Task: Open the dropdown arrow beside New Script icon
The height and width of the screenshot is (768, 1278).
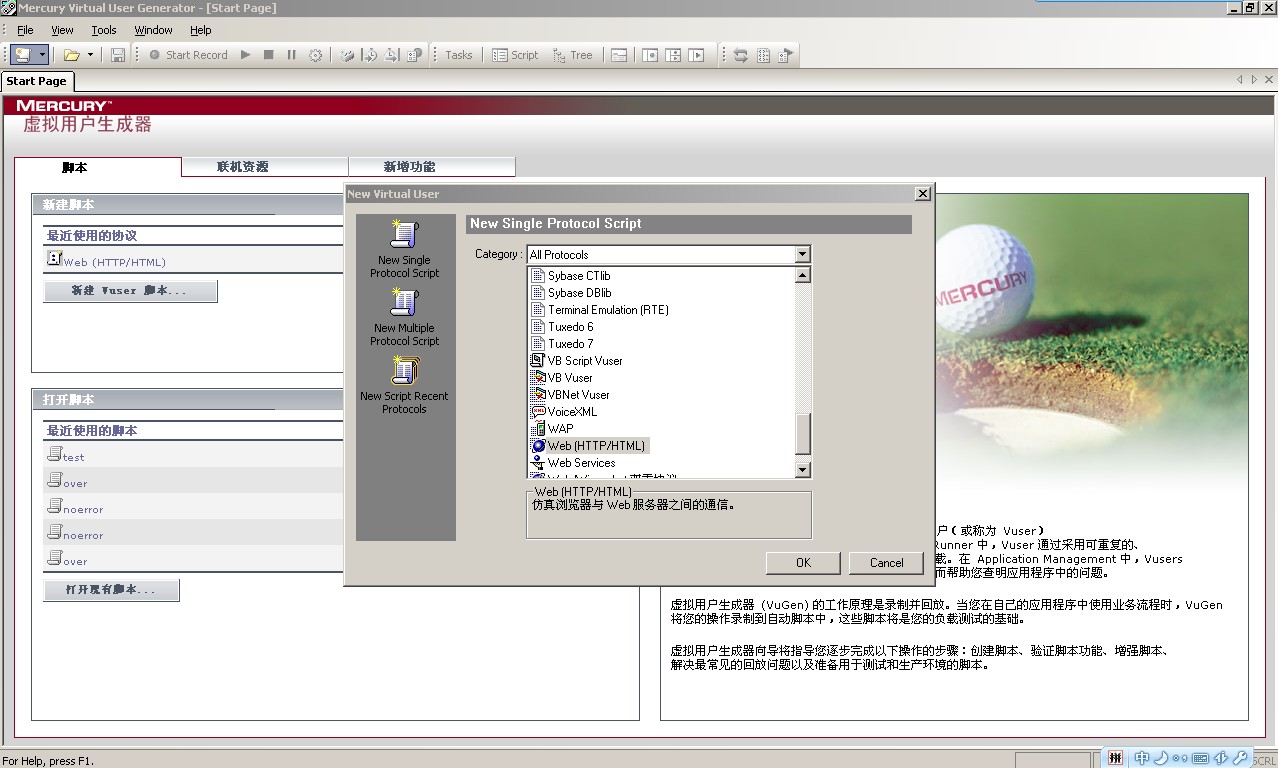Action: tap(42, 55)
